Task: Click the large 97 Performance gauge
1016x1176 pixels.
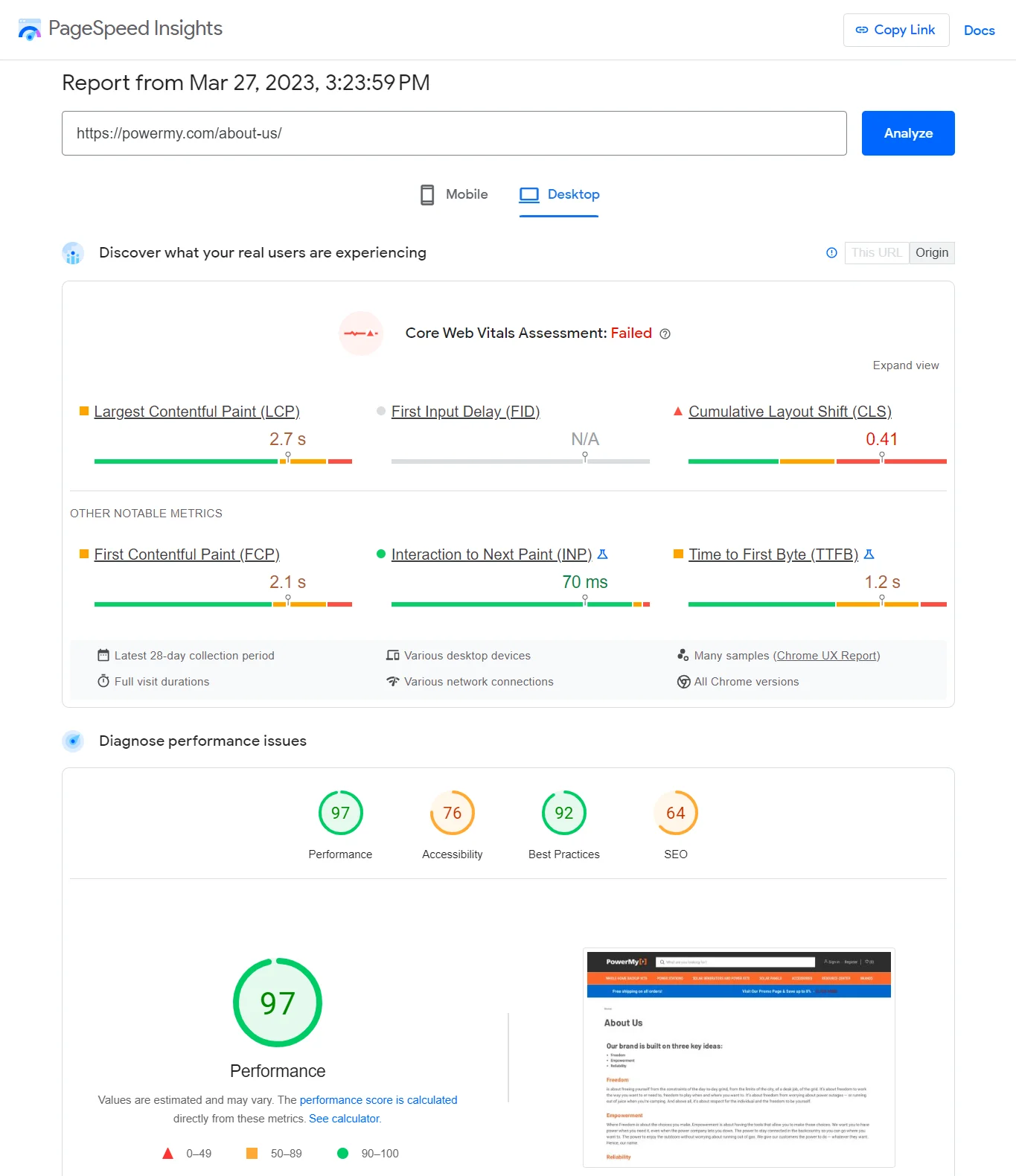Action: (278, 1003)
